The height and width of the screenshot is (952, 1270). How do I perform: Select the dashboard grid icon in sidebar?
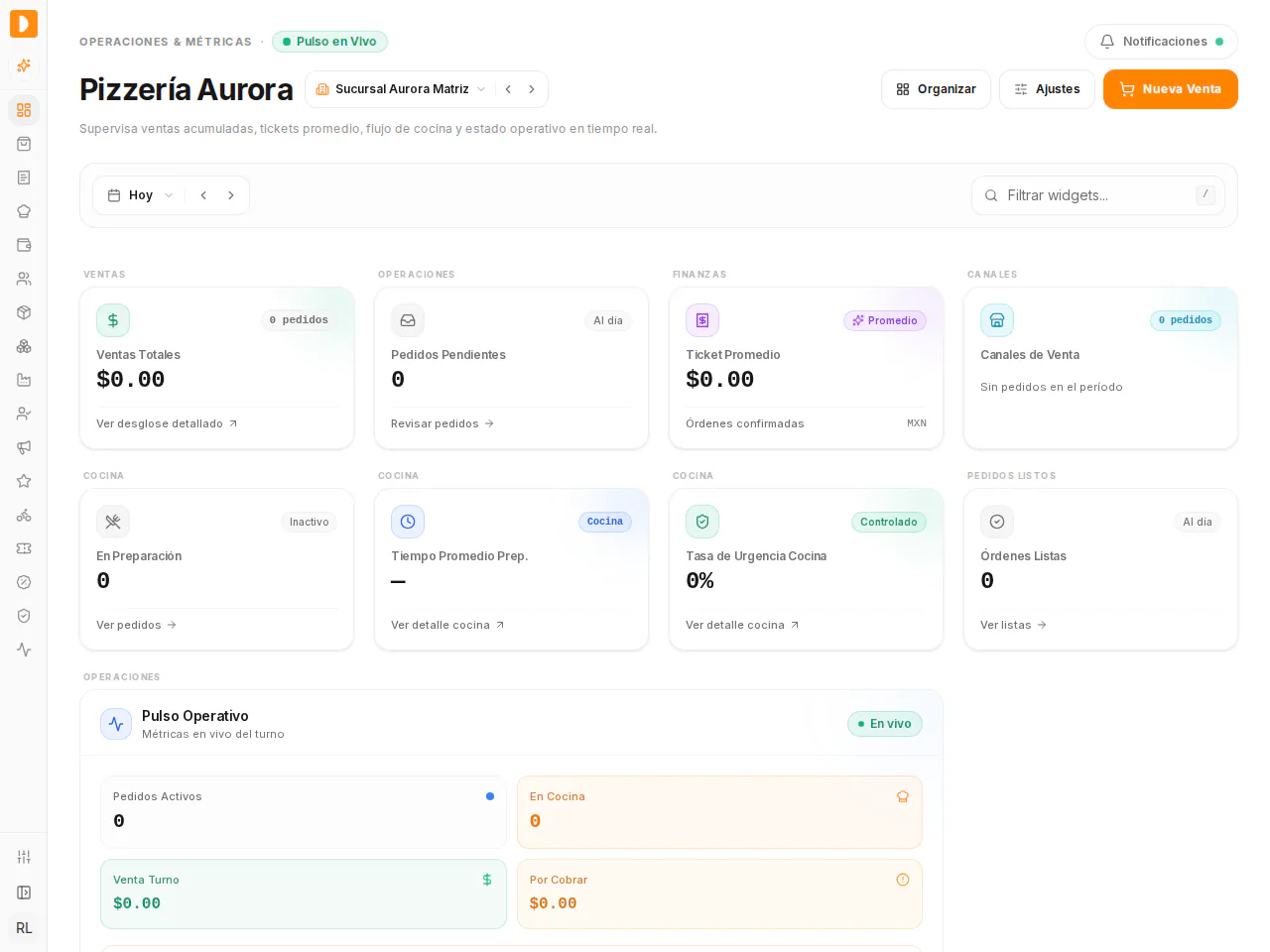(24, 110)
